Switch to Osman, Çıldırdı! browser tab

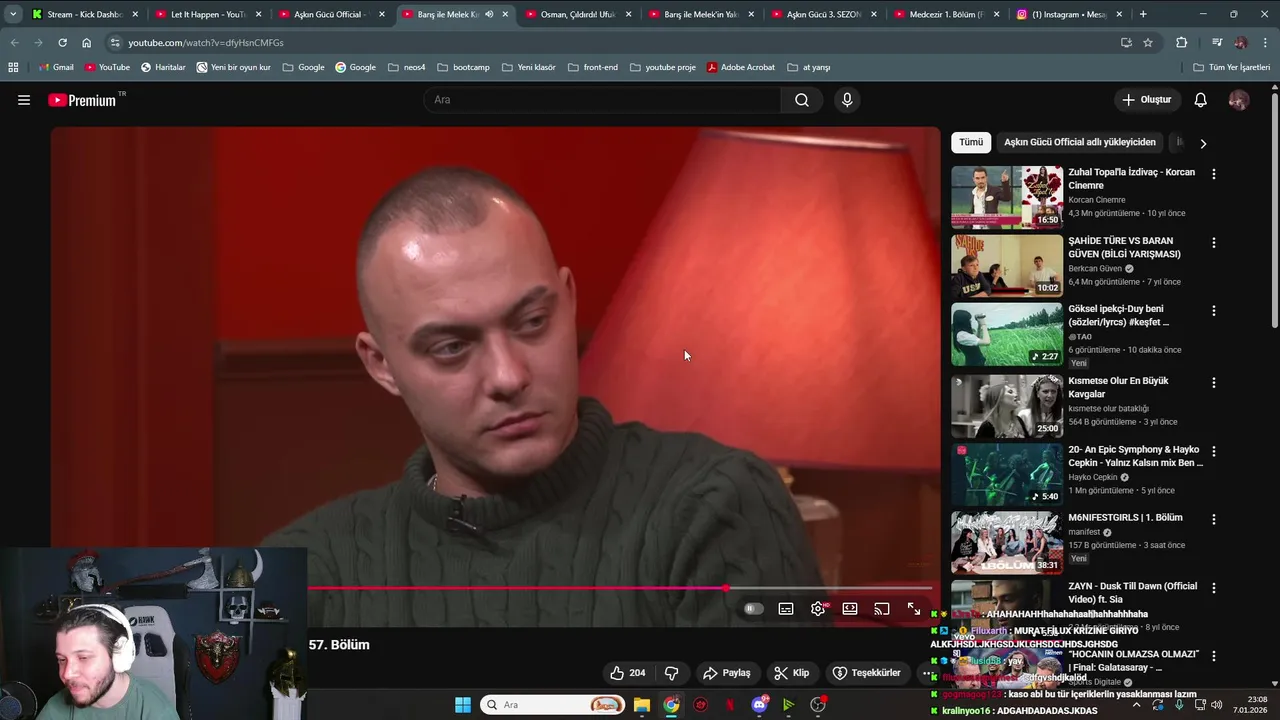coord(578,14)
